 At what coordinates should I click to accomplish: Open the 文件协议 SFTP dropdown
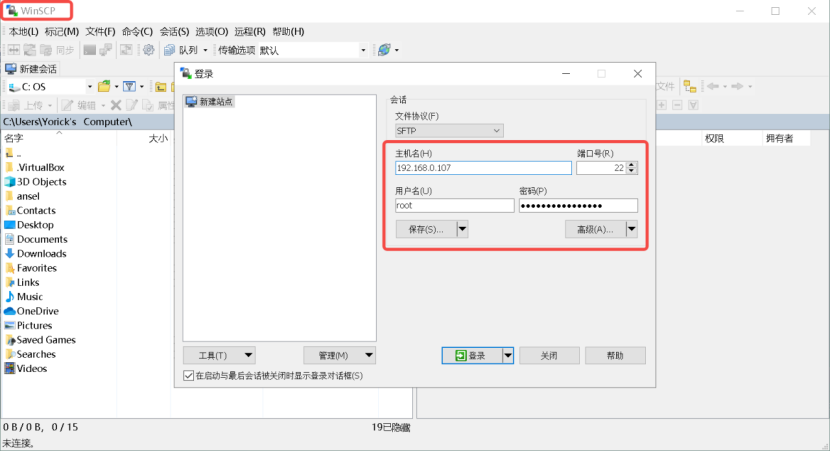[x=449, y=131]
